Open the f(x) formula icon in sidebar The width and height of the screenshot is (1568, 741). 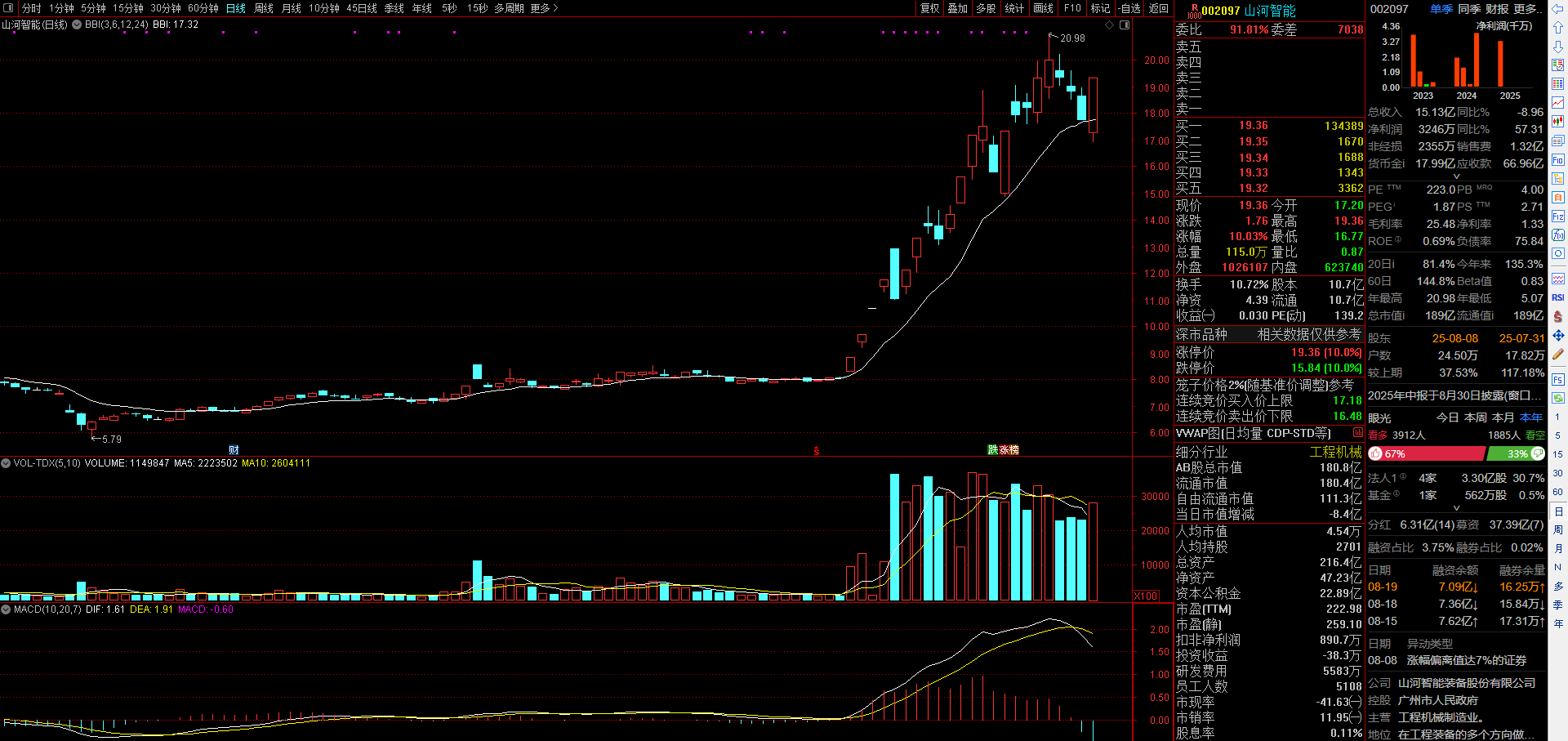pyautogui.click(x=1557, y=234)
